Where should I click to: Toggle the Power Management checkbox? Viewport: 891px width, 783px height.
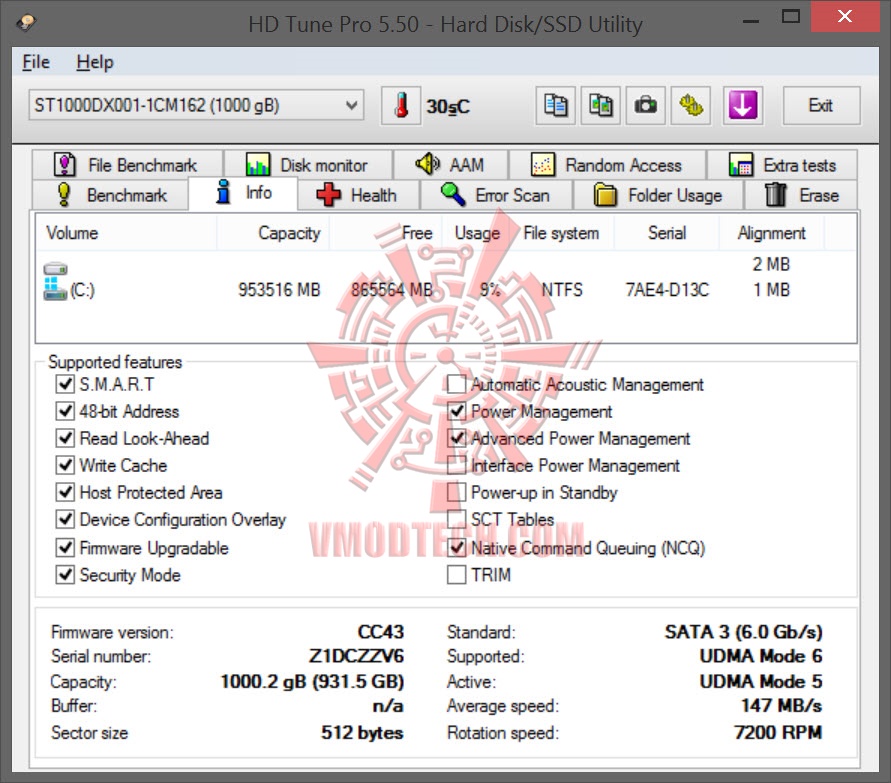pos(456,411)
